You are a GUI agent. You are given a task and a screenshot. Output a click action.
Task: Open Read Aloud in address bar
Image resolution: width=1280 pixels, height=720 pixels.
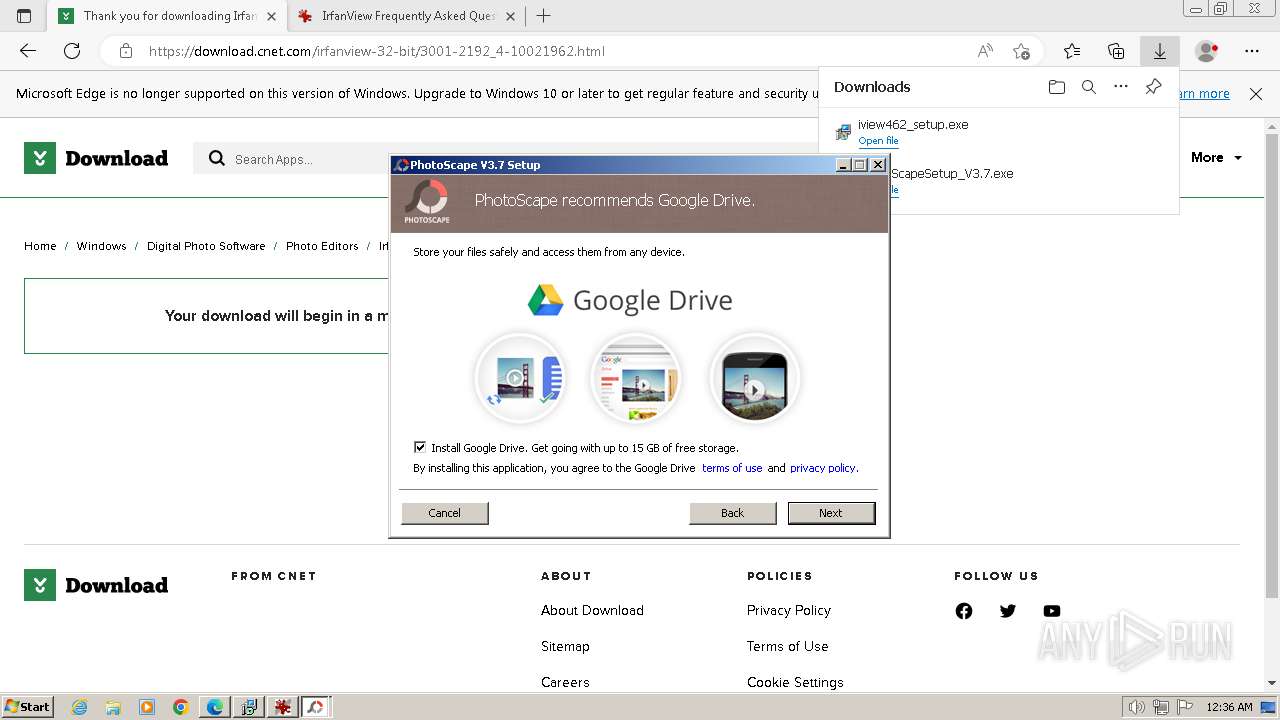985,51
